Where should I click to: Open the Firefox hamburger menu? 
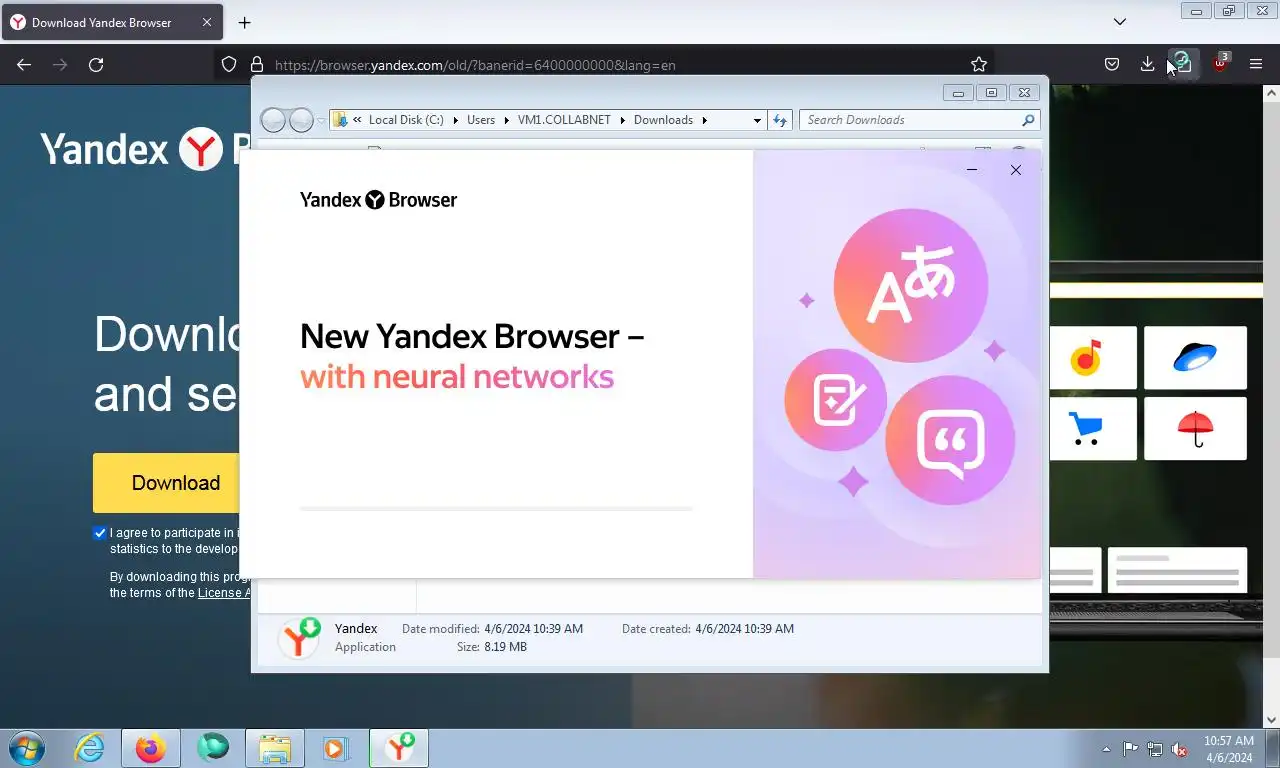[x=1256, y=64]
